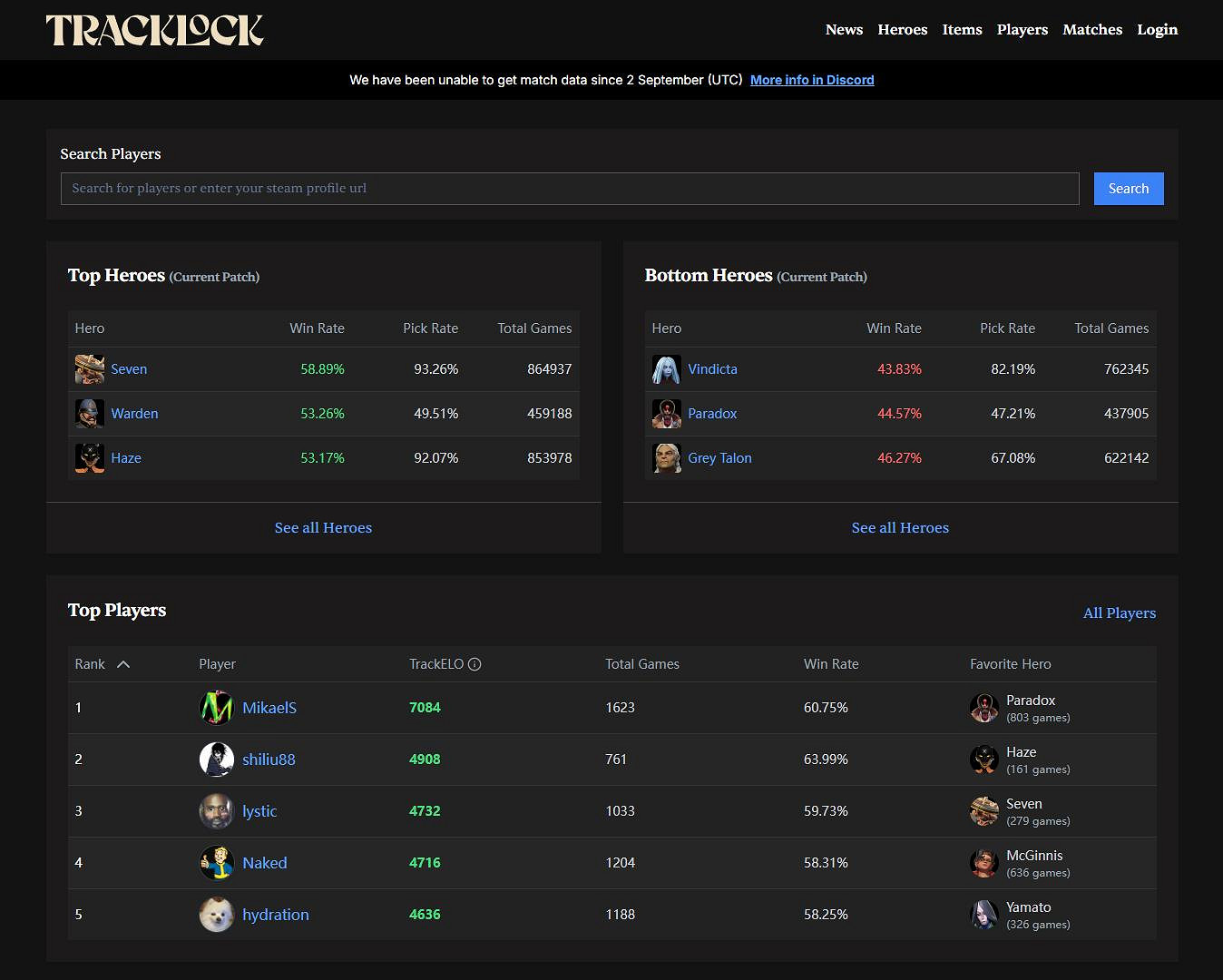Open the Items navigation page

962,30
